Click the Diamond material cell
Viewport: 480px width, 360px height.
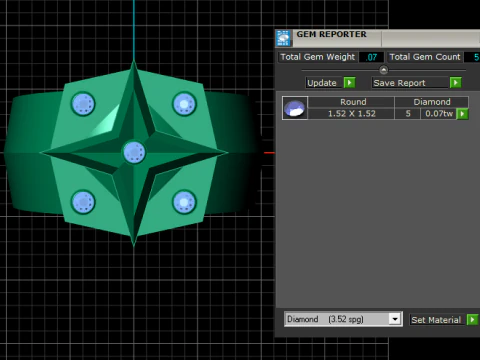point(432,102)
